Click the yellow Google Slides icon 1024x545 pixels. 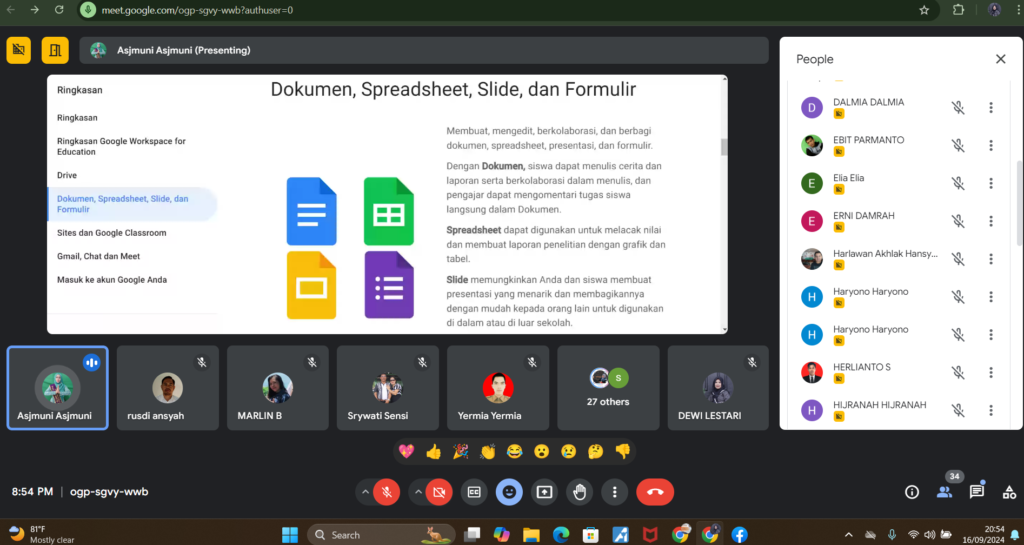[312, 285]
